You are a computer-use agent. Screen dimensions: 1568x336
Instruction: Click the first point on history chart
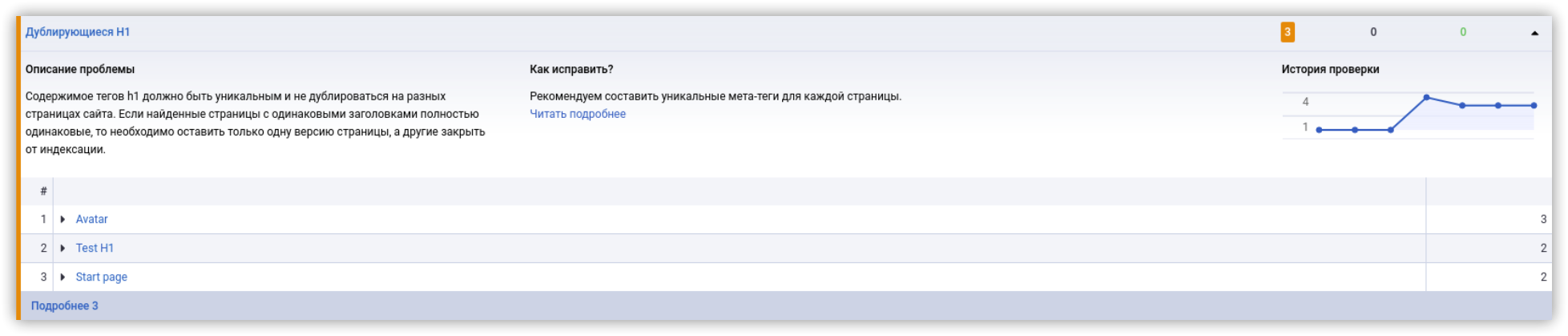coord(1319,129)
